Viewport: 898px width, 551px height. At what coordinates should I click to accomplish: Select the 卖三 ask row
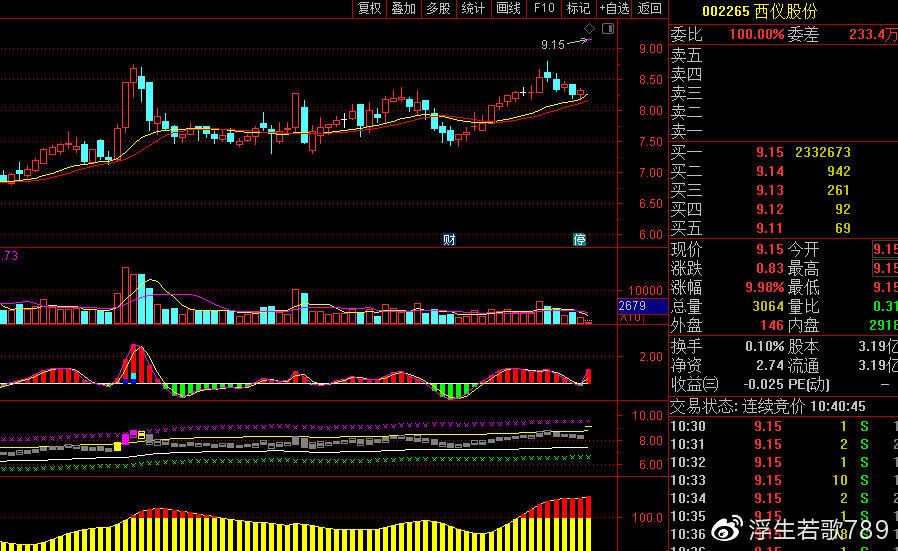click(x=783, y=93)
